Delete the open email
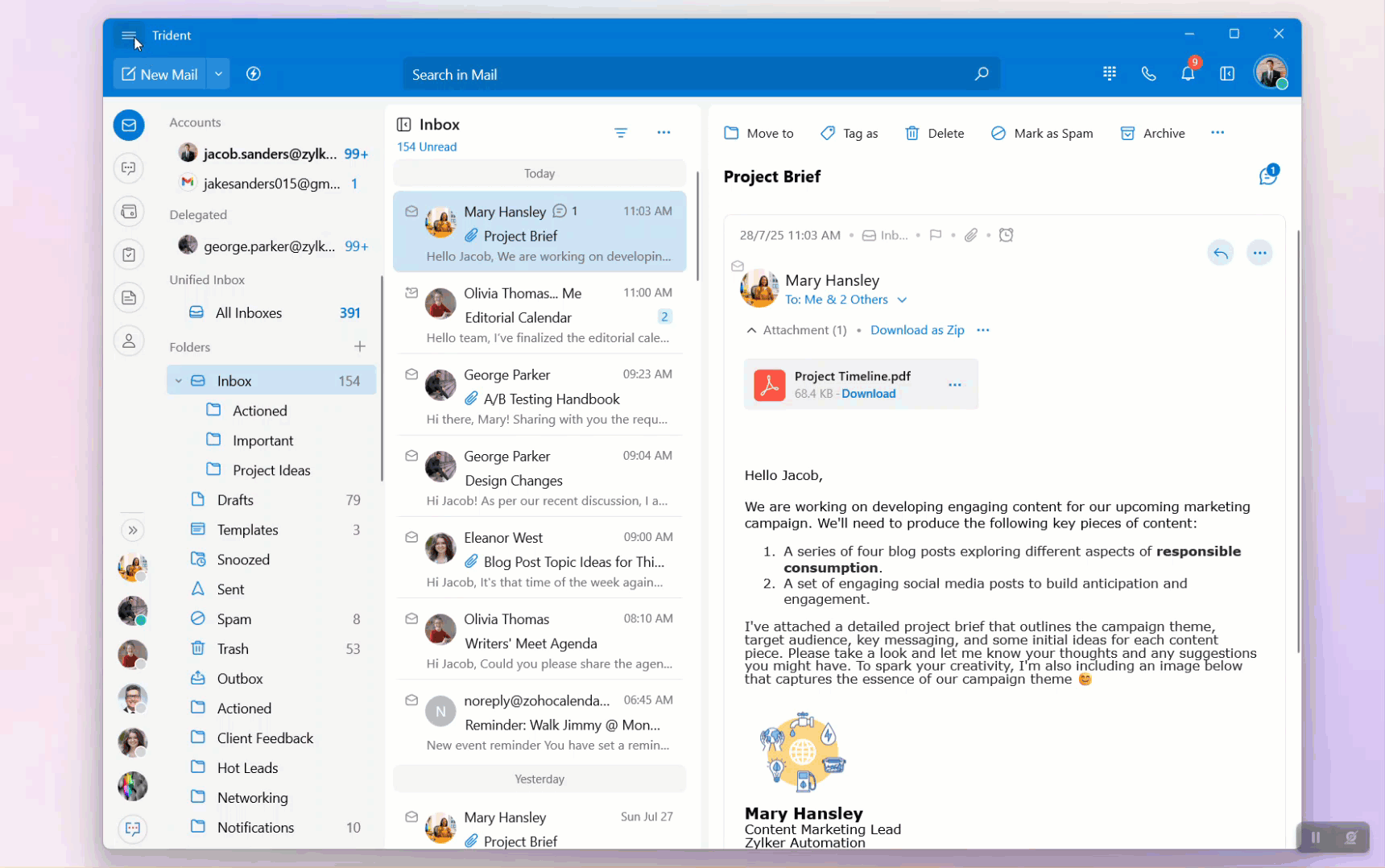Viewport: 1385px width, 868px height. click(934, 133)
